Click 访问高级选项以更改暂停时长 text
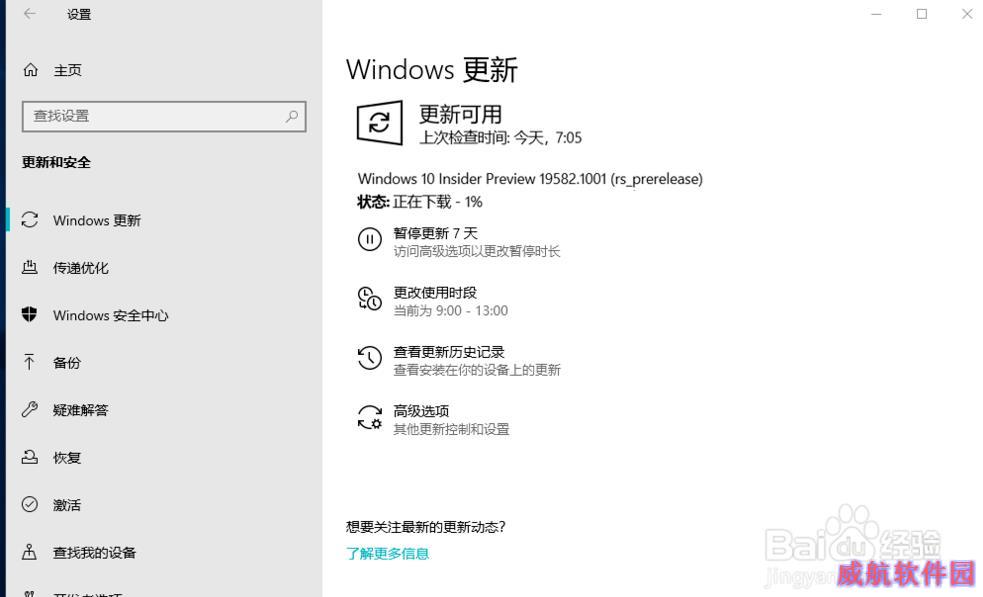The height and width of the screenshot is (597, 983). tap(476, 251)
